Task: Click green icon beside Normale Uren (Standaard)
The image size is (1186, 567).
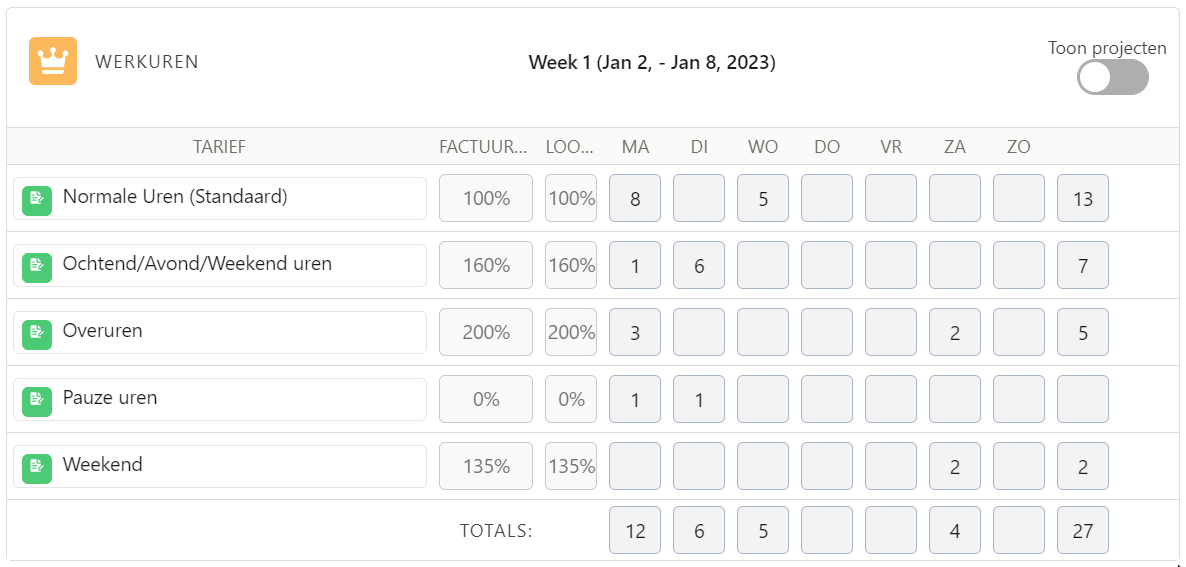Action: coord(37,198)
